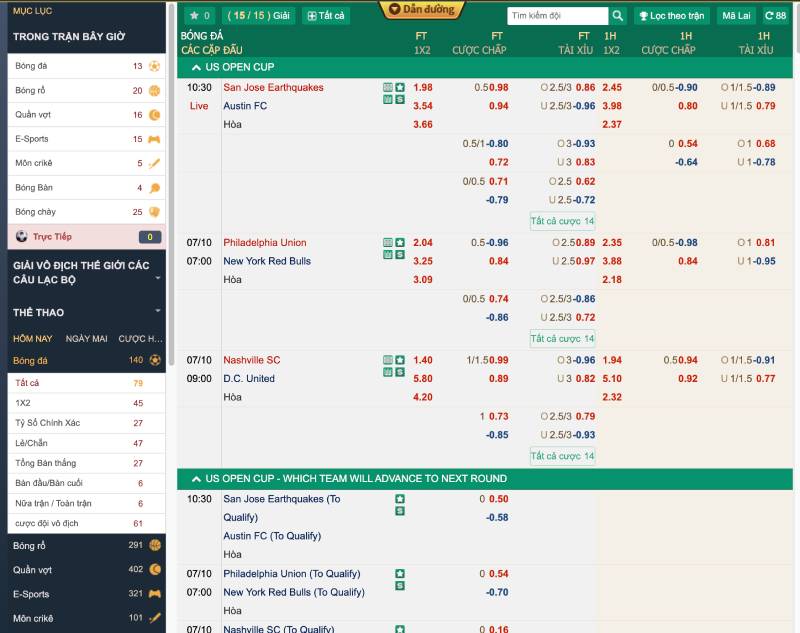Click the basketball icon beside Bóng rổ 20
Screen dimensions: 800x633
tap(154, 90)
